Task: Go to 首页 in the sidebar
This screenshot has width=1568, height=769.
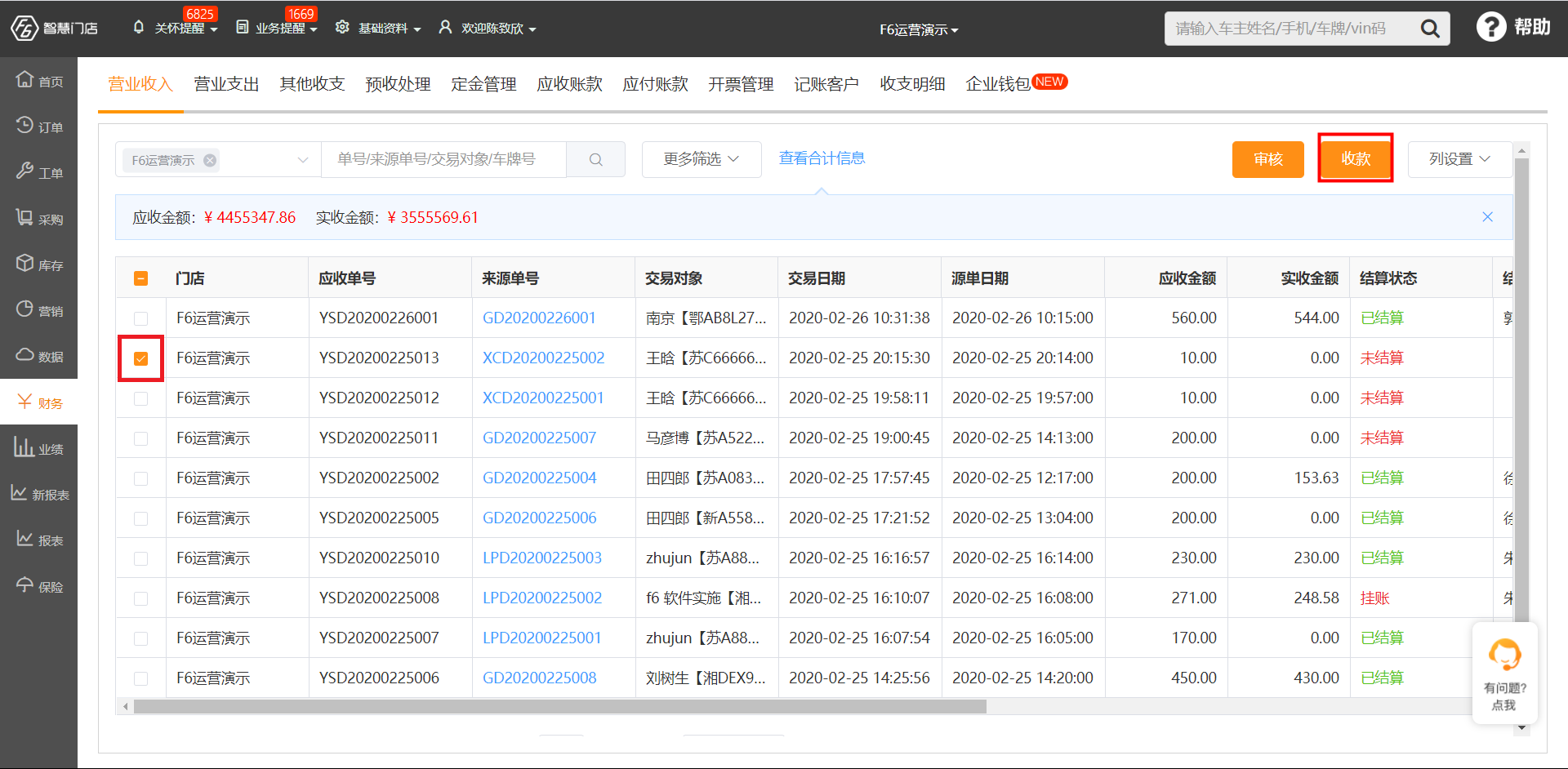Action: (39, 80)
